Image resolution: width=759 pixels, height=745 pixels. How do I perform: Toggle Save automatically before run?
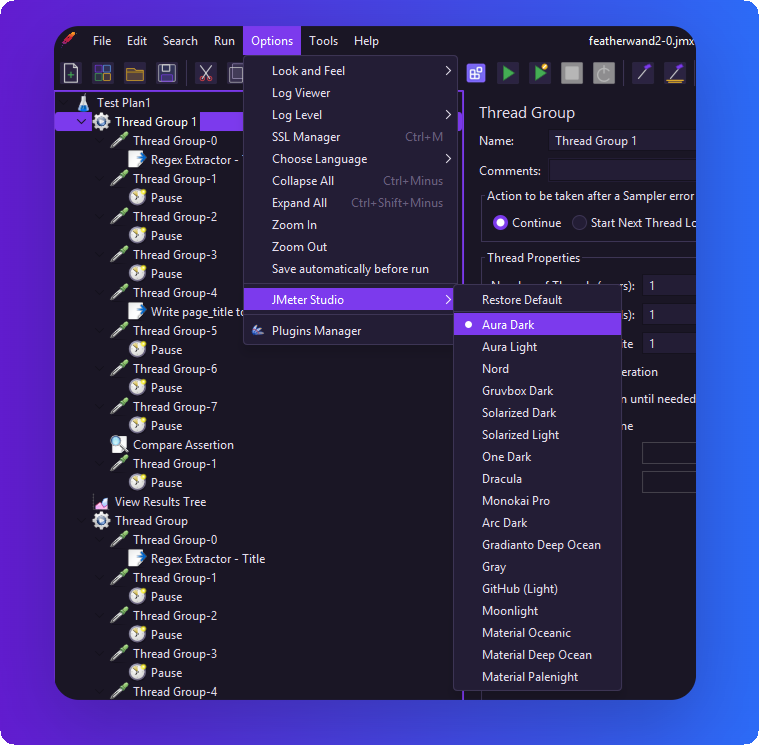[350, 269]
